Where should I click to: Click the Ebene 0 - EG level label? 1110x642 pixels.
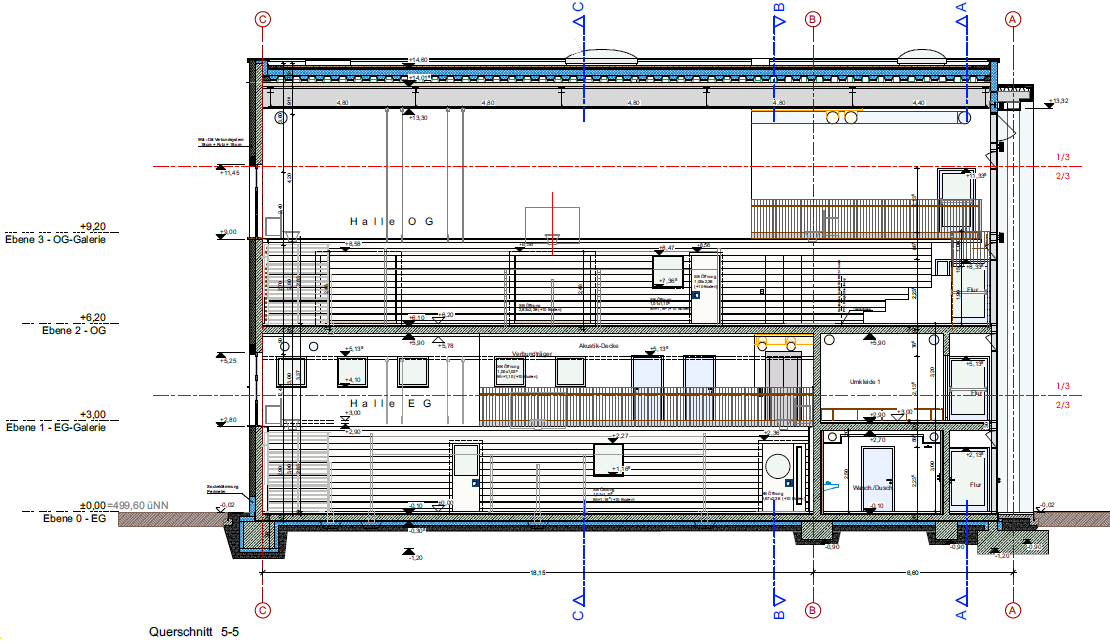click(73, 519)
